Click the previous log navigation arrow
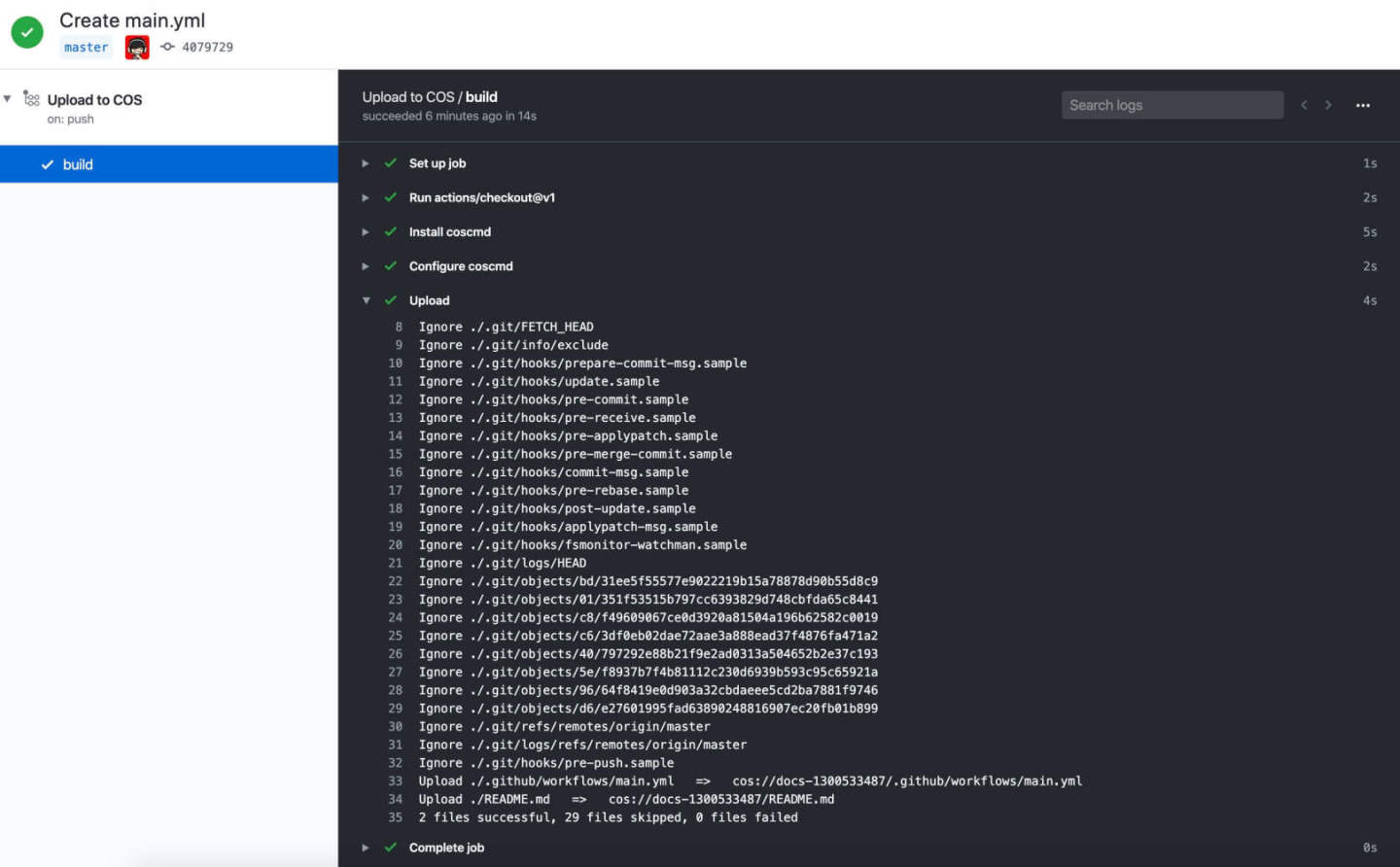The image size is (1400, 867). pyautogui.click(x=1304, y=104)
